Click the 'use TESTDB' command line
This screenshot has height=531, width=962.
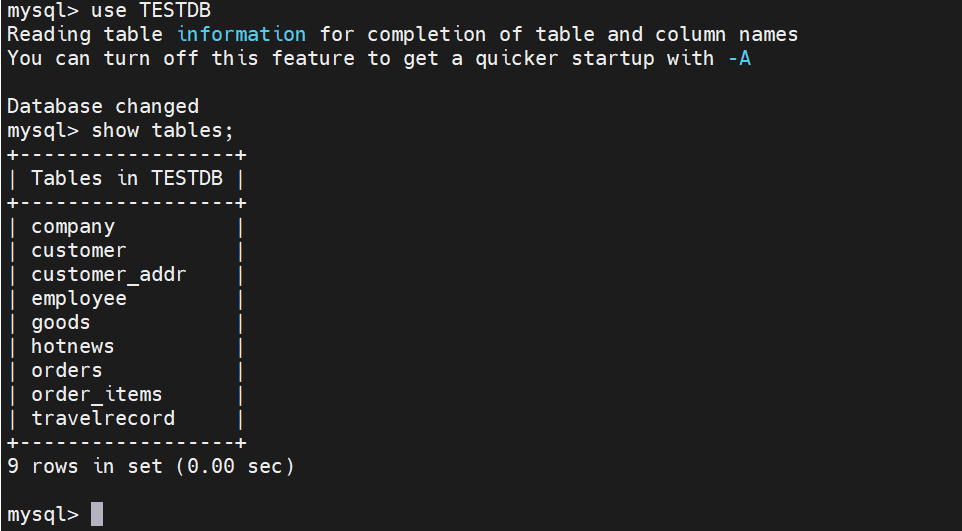point(109,10)
